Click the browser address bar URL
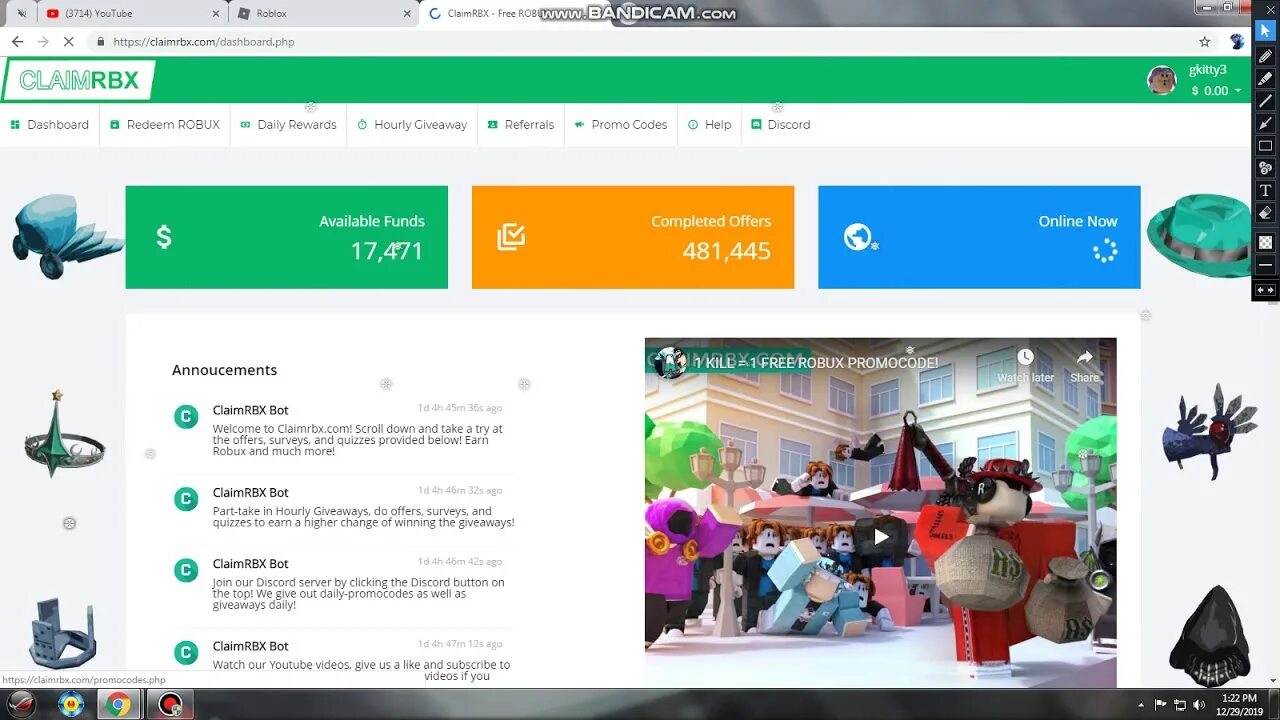Image resolution: width=1280 pixels, height=720 pixels. point(204,42)
